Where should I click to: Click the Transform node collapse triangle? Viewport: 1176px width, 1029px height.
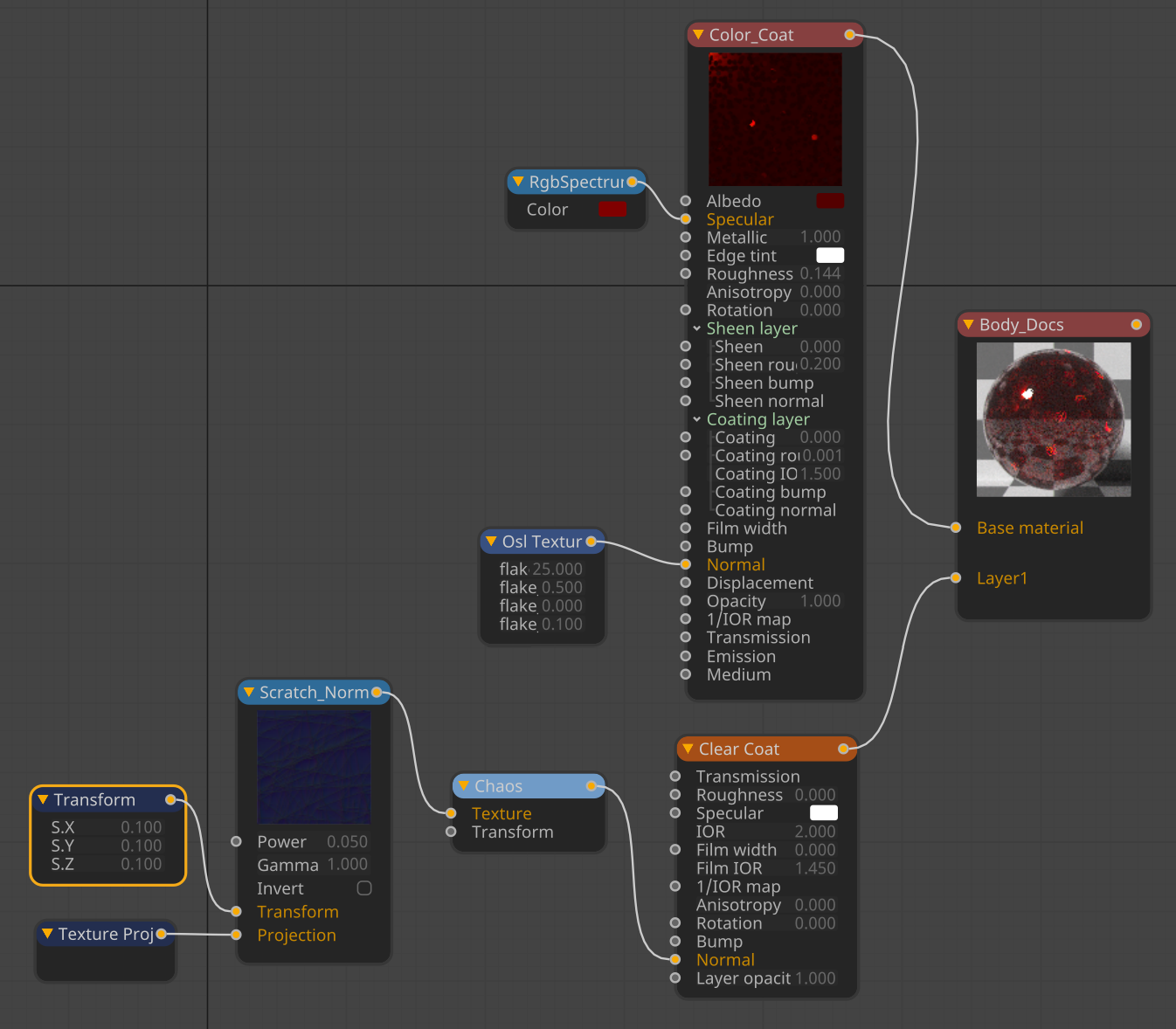42,800
